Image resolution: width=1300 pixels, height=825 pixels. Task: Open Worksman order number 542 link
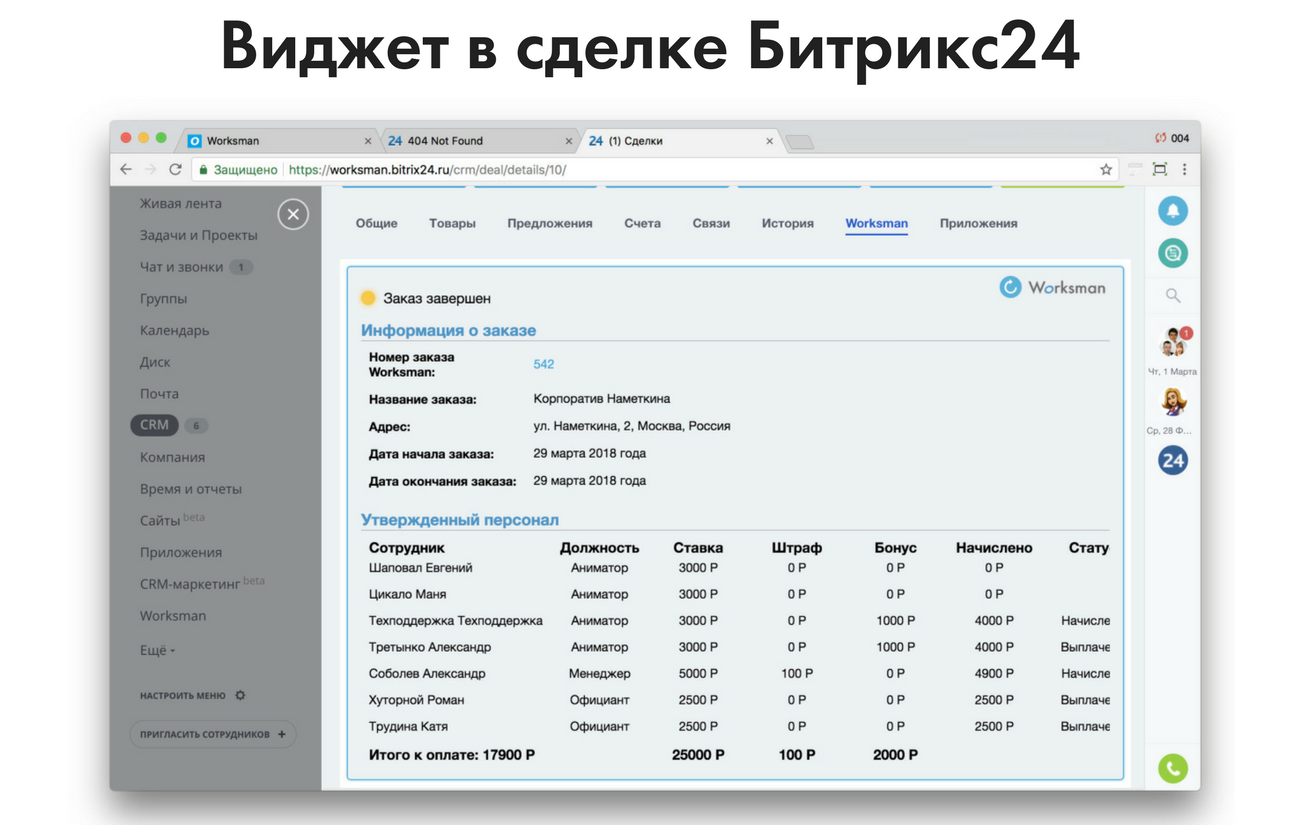543,365
